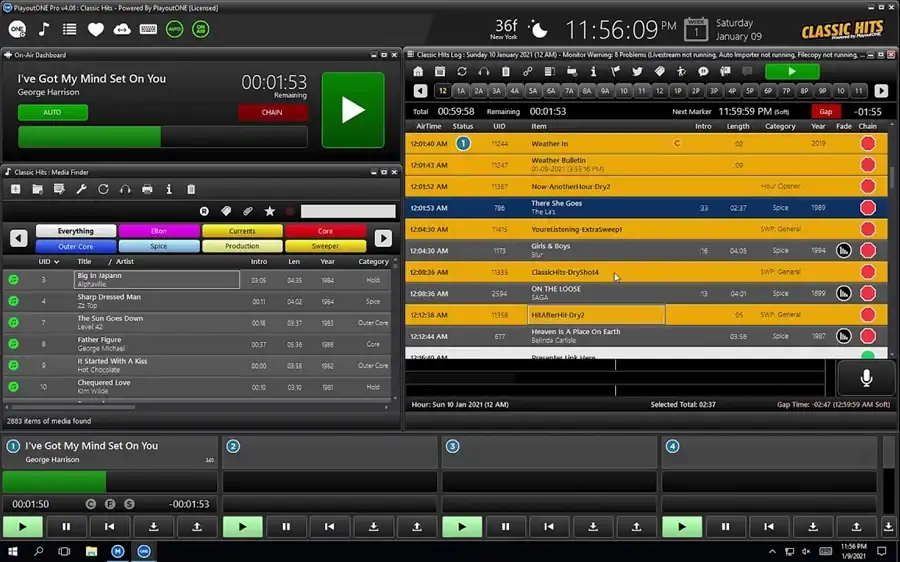Show previous categories in Media Finder

pos(18,238)
